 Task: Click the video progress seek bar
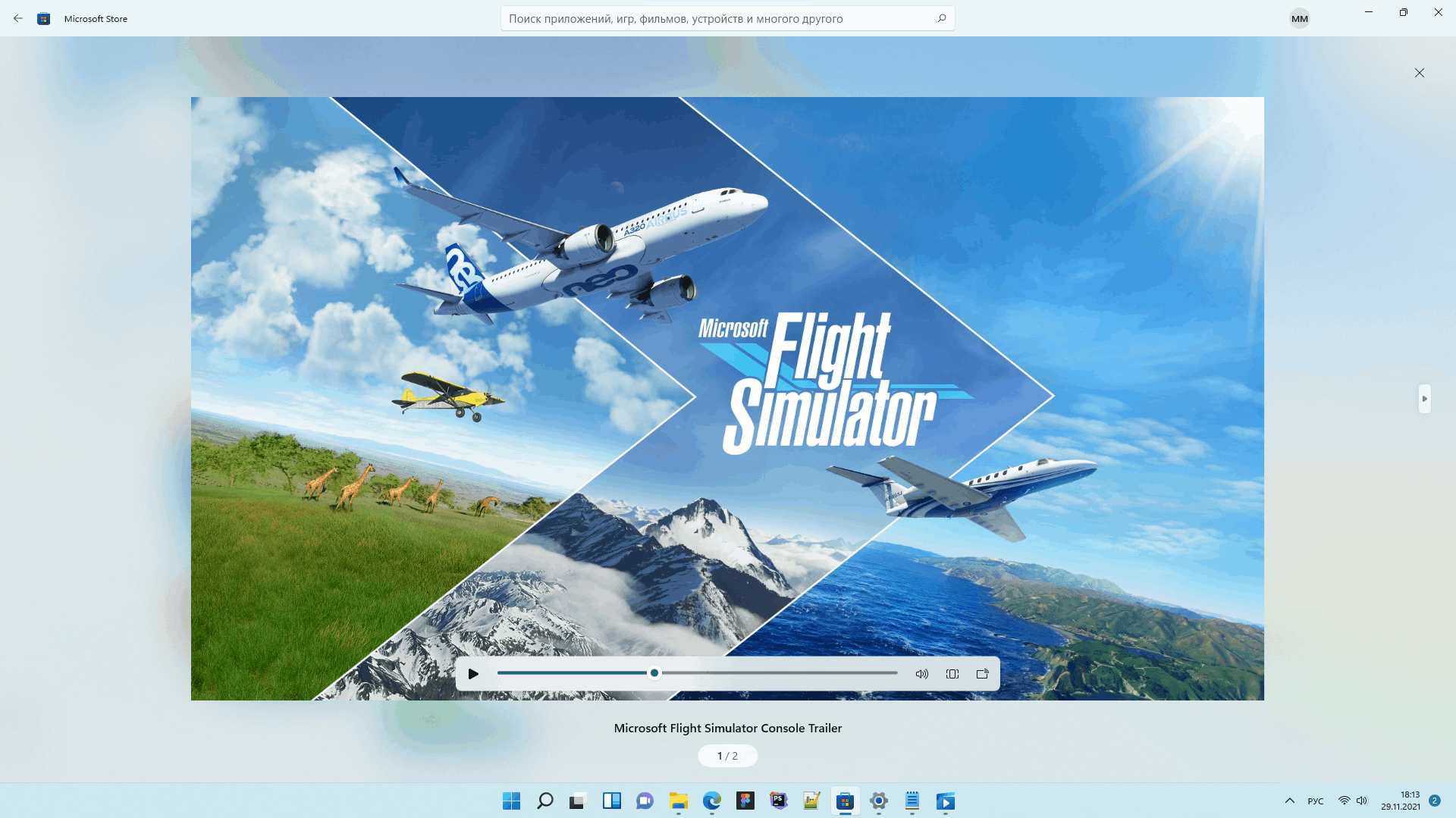click(x=698, y=673)
